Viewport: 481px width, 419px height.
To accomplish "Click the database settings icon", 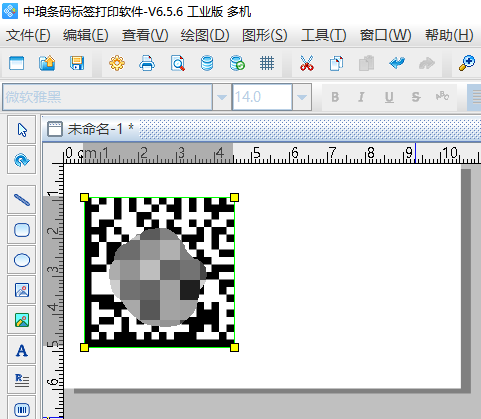I will (207, 63).
